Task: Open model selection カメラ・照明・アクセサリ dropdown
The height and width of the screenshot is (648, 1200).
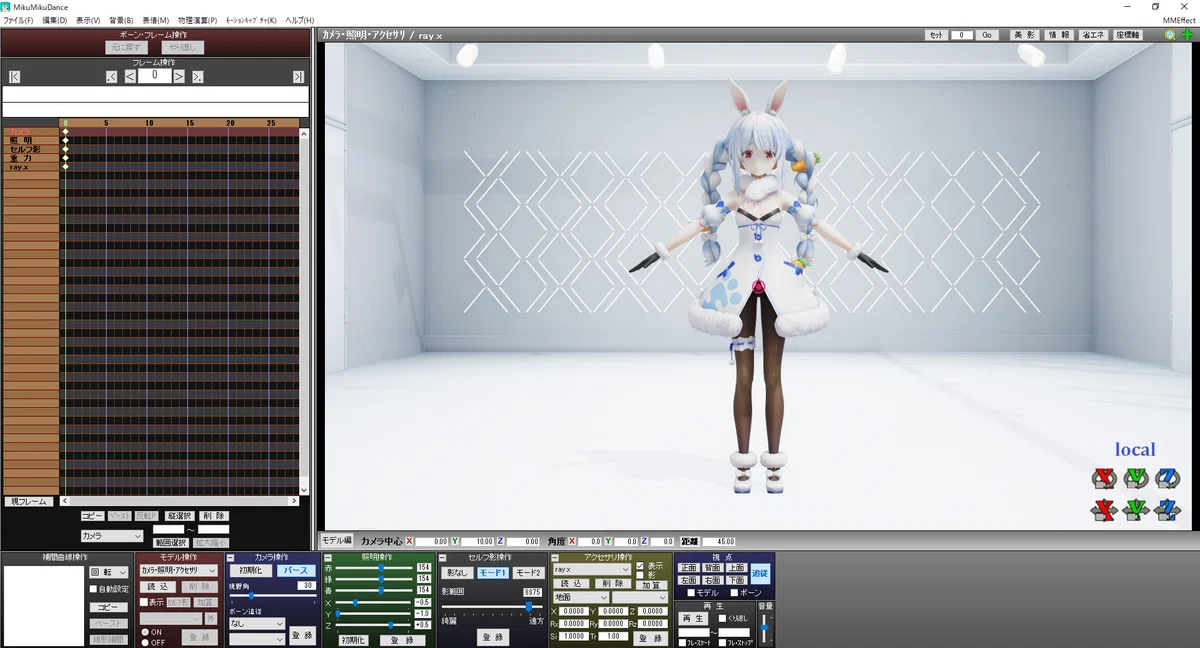Action: [x=178, y=570]
